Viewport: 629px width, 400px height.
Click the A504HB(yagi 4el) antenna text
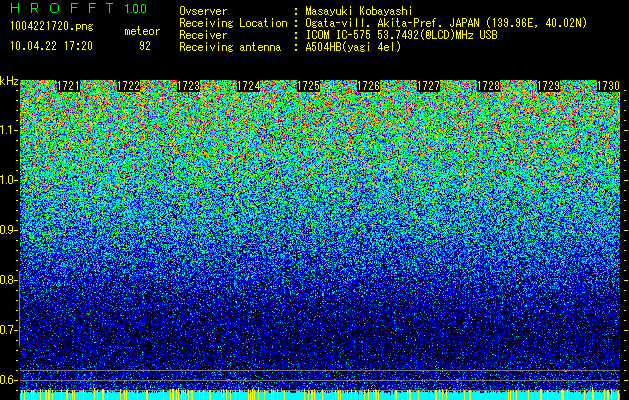pyautogui.click(x=353, y=47)
